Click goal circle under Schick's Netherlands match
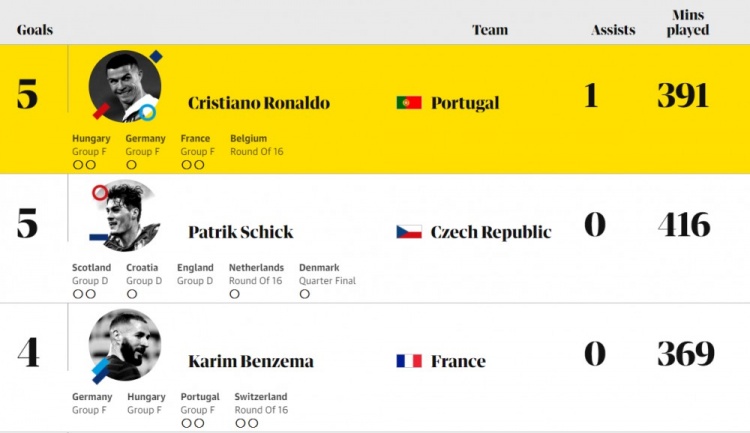 pos(234,294)
